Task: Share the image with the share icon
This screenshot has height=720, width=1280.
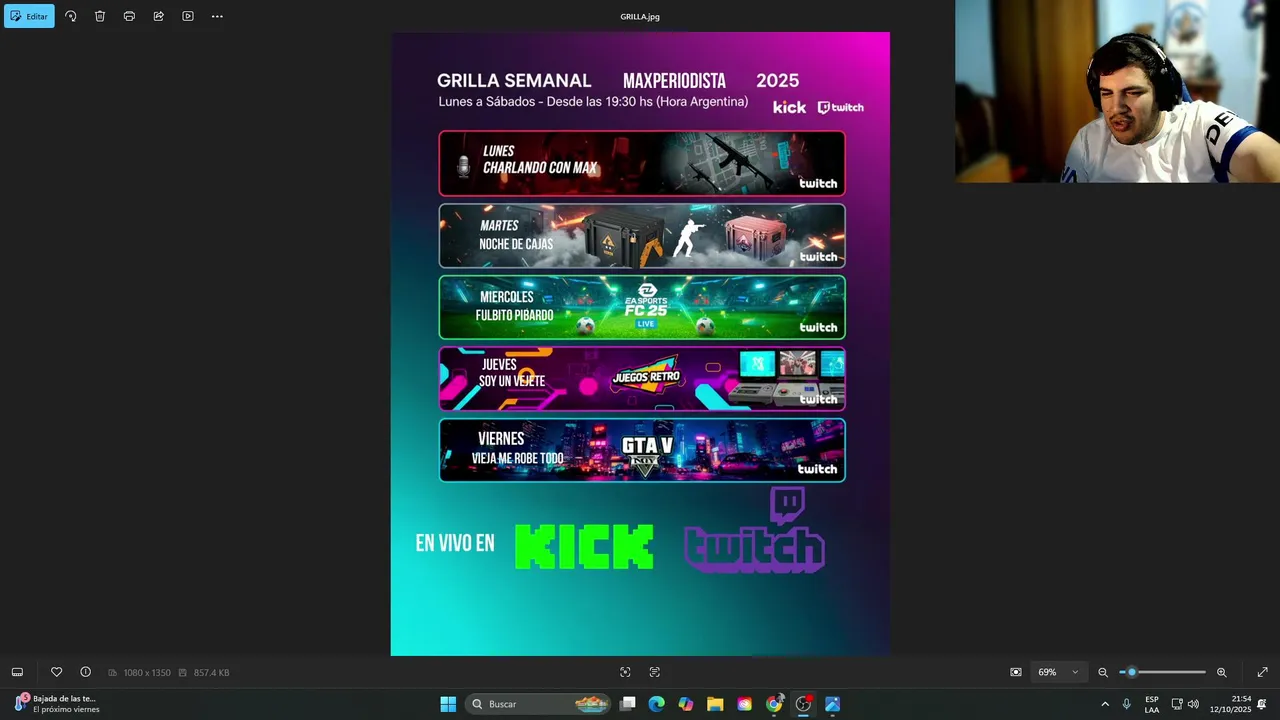Action: pos(158,16)
